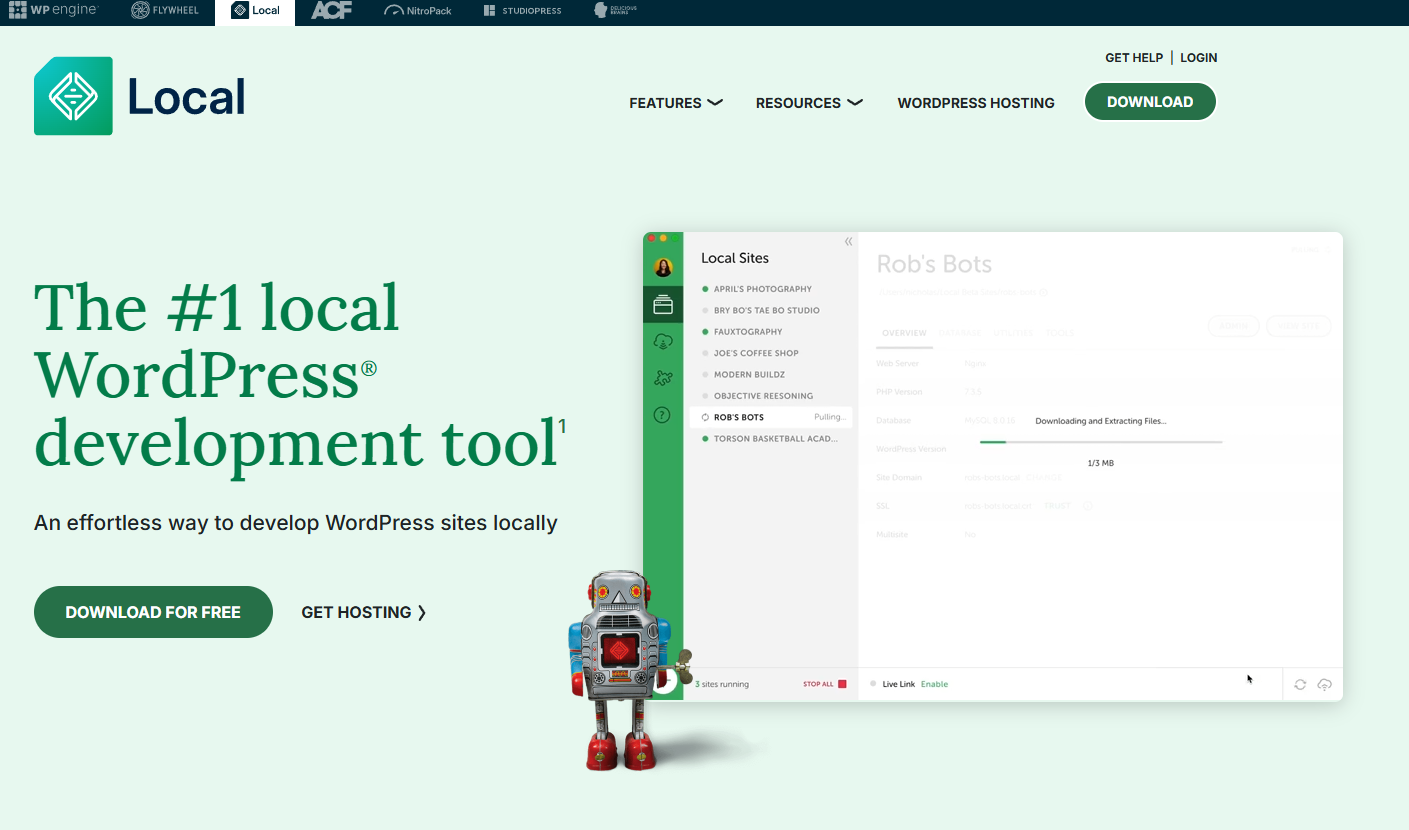Viewport: 1409px width, 830px height.
Task: Click the Download for Free button
Action: coord(153,612)
